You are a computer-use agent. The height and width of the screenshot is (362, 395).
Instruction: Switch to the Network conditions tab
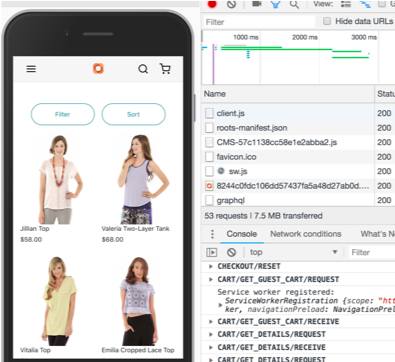tap(306, 234)
